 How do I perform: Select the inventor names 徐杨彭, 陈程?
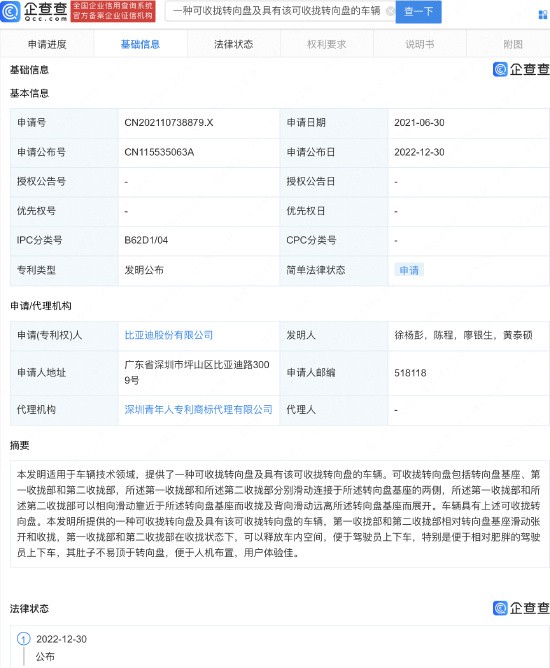[423, 335]
